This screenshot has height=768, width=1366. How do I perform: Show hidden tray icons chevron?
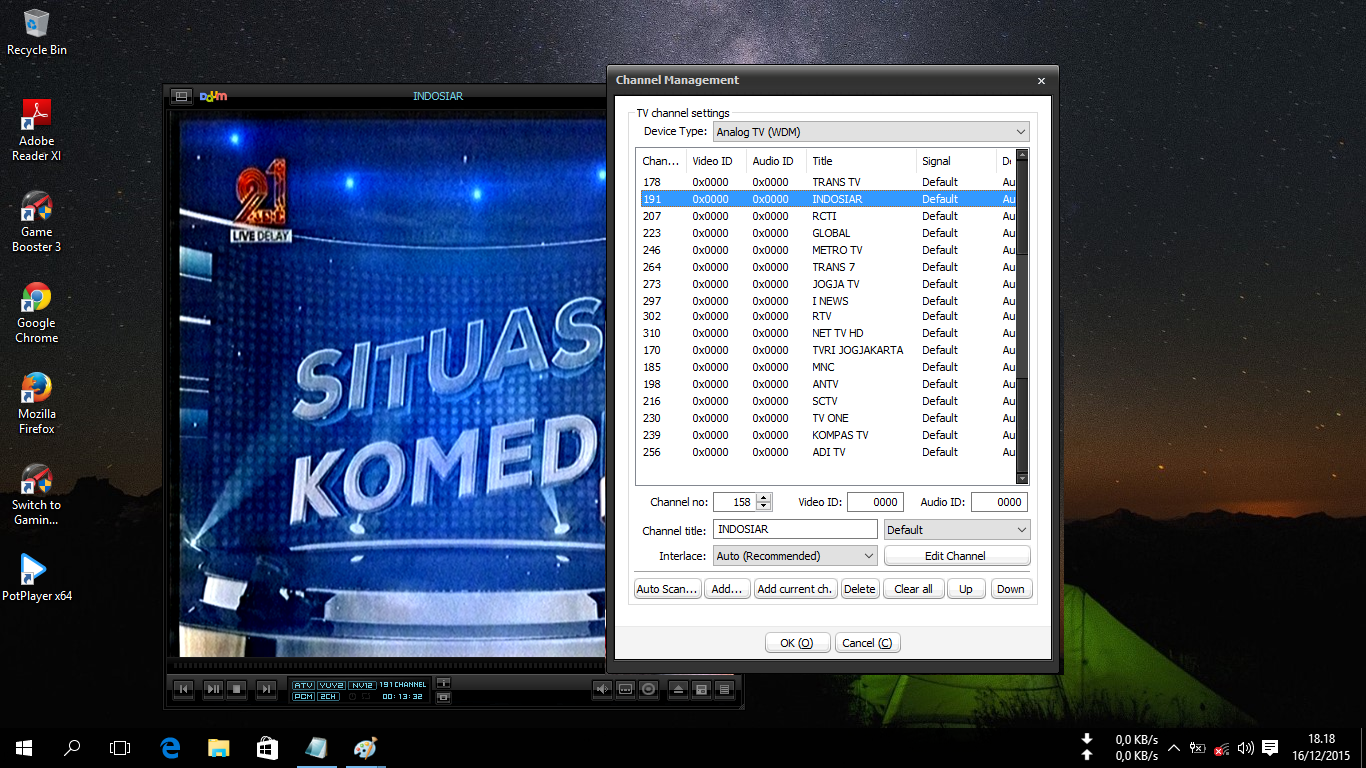[1173, 747]
